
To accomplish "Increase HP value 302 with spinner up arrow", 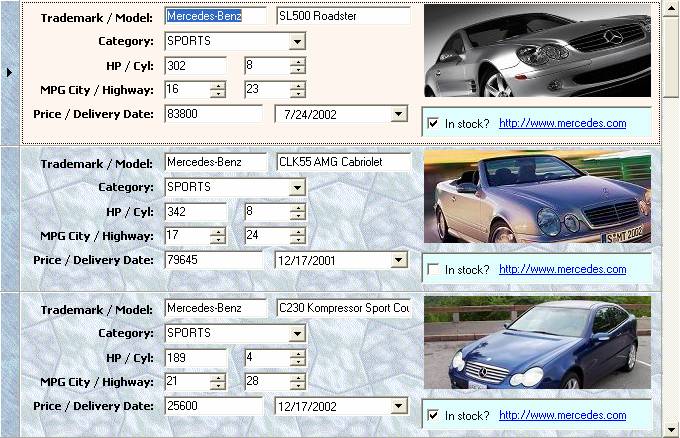I will coord(218,62).
